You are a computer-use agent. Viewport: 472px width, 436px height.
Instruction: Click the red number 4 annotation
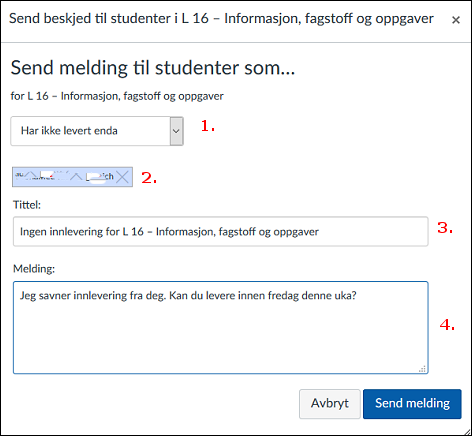(447, 324)
